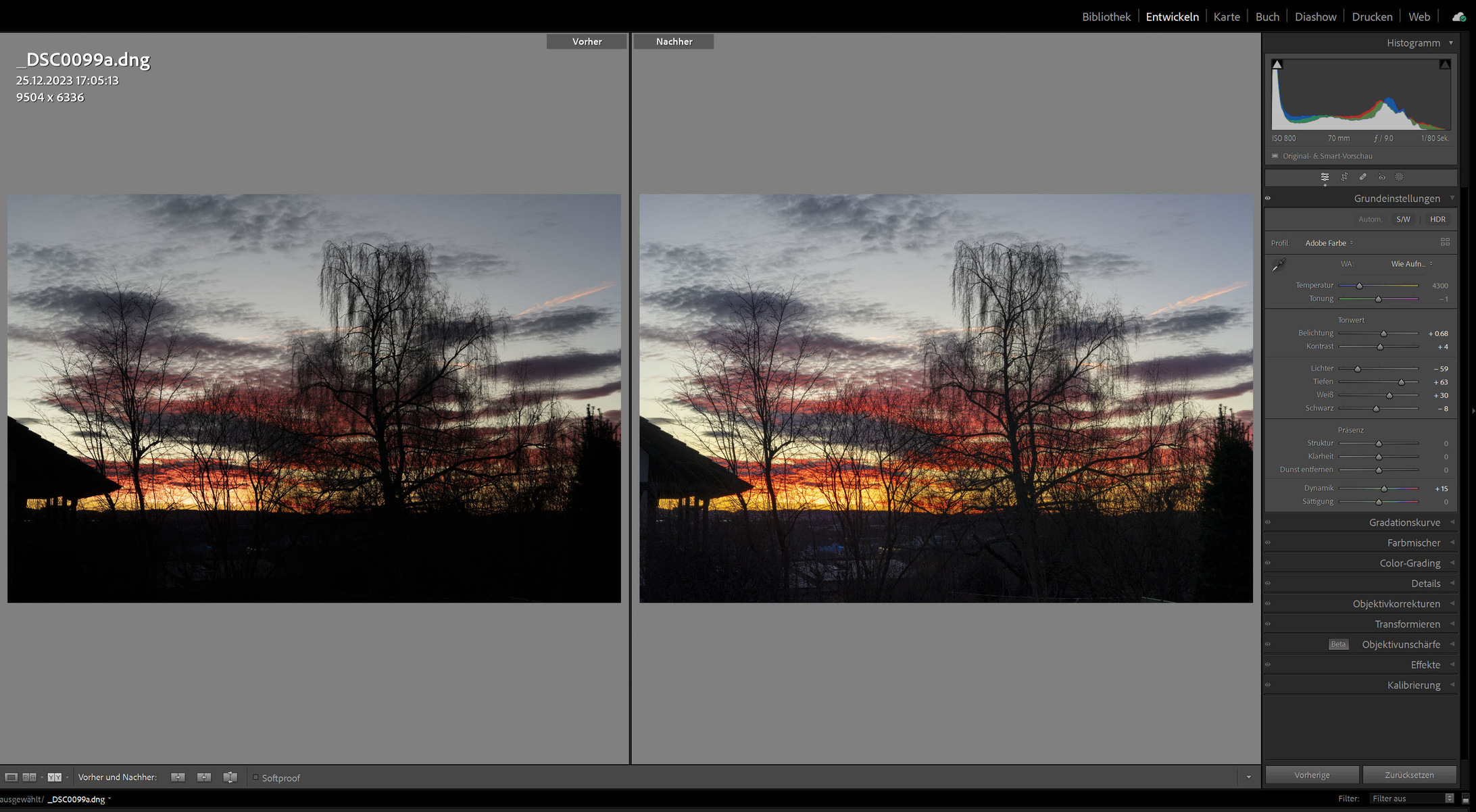Image resolution: width=1476 pixels, height=812 pixels.
Task: Click the Belichtung slider handle
Action: (1383, 334)
